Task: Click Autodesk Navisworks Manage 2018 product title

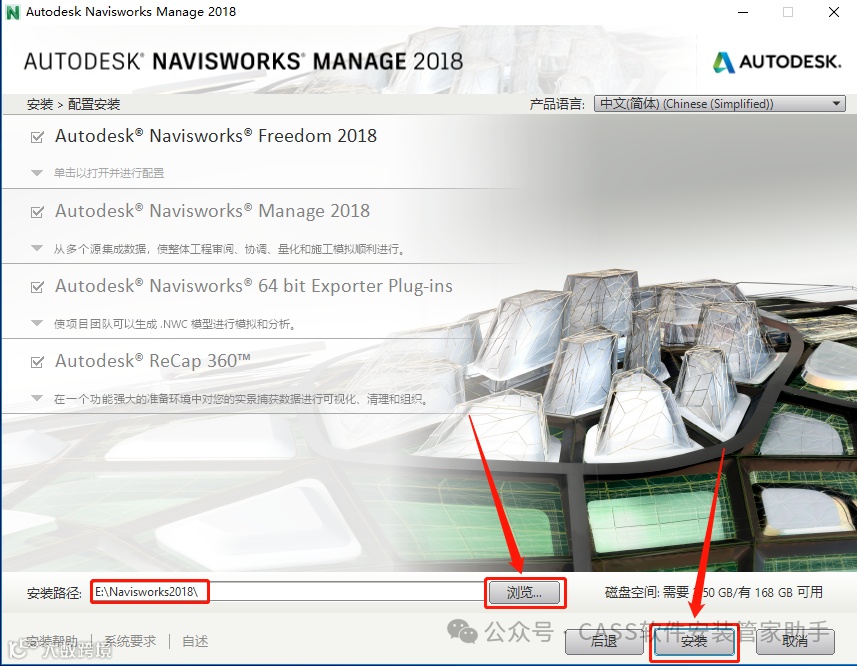Action: click(x=213, y=211)
